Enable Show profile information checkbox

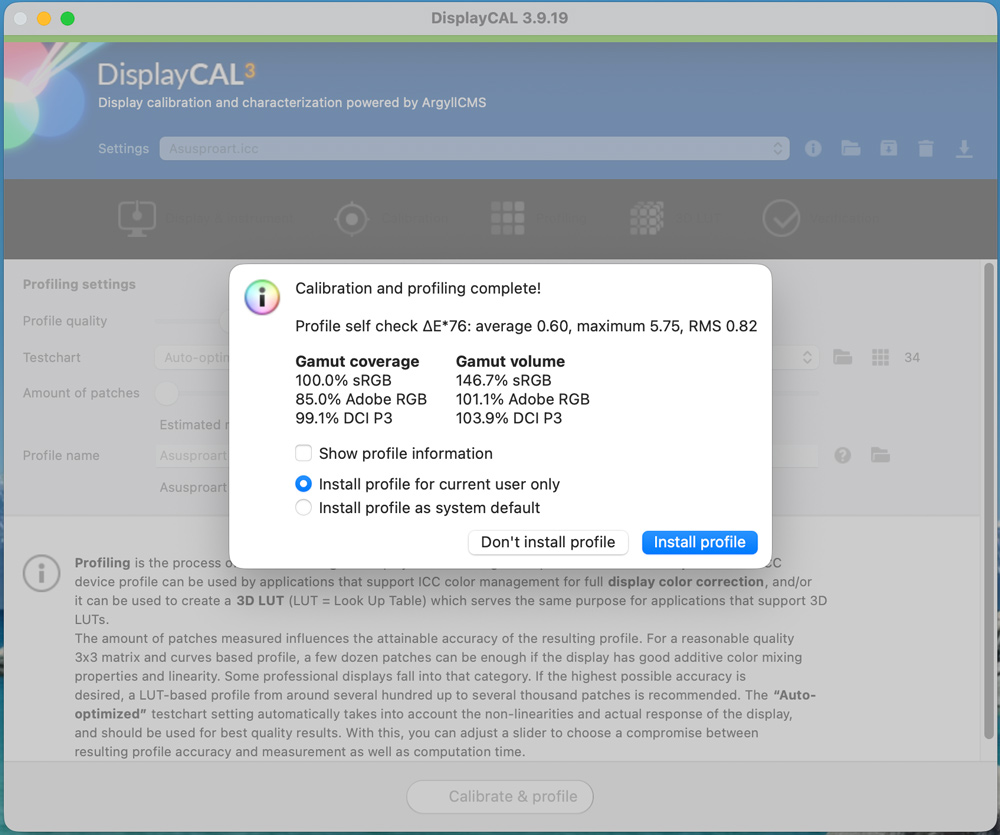tap(304, 454)
